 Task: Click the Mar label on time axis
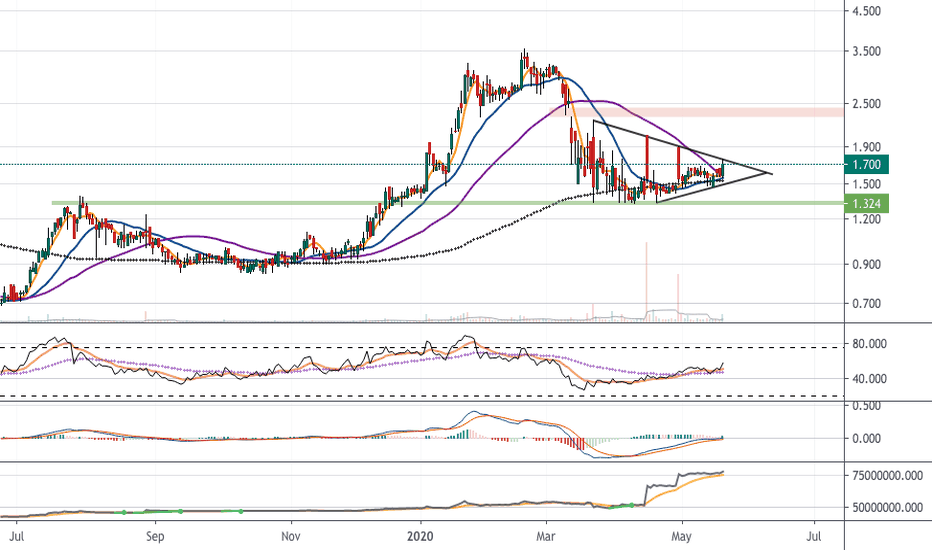pyautogui.click(x=545, y=537)
